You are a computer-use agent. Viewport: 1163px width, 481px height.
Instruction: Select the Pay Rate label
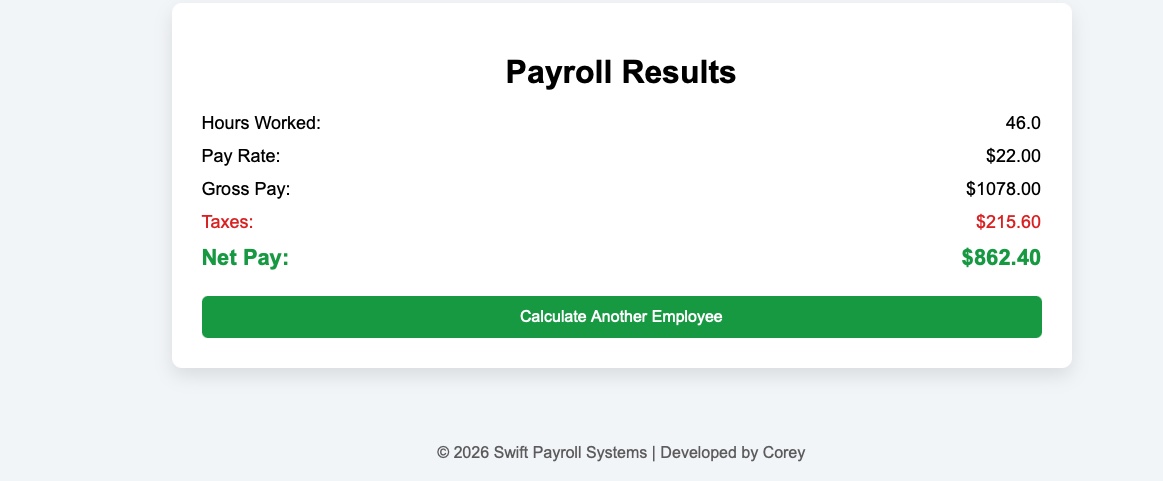(241, 156)
